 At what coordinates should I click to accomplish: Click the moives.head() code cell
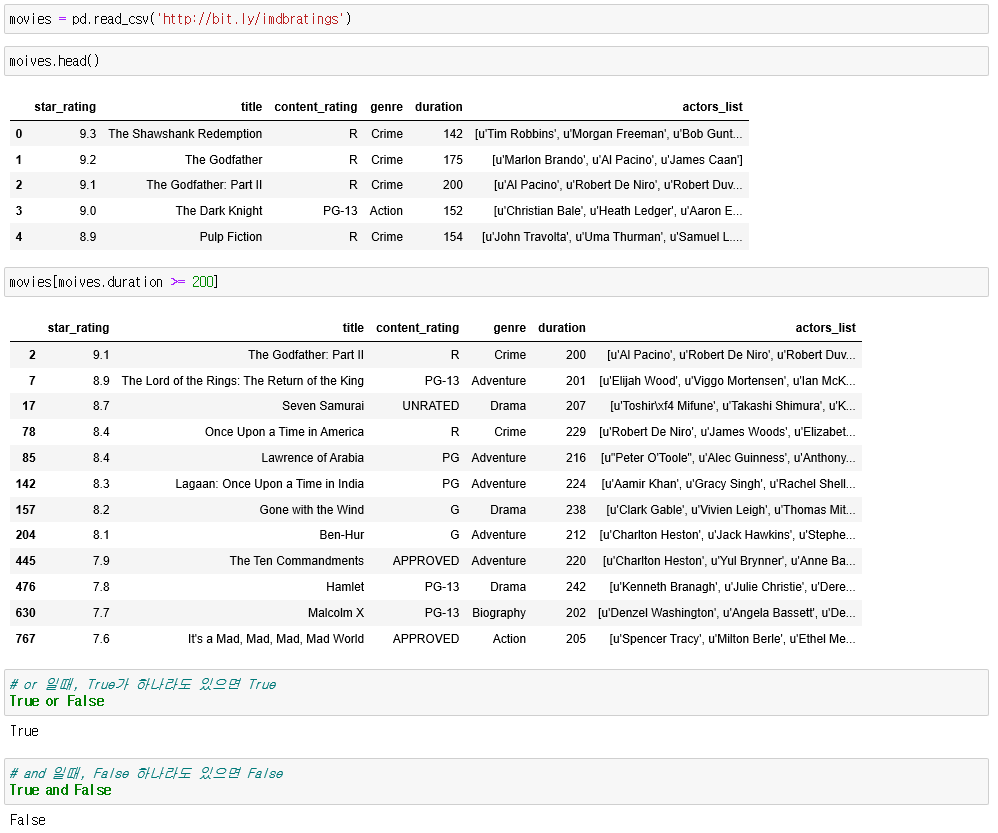pyautogui.click(x=496, y=61)
